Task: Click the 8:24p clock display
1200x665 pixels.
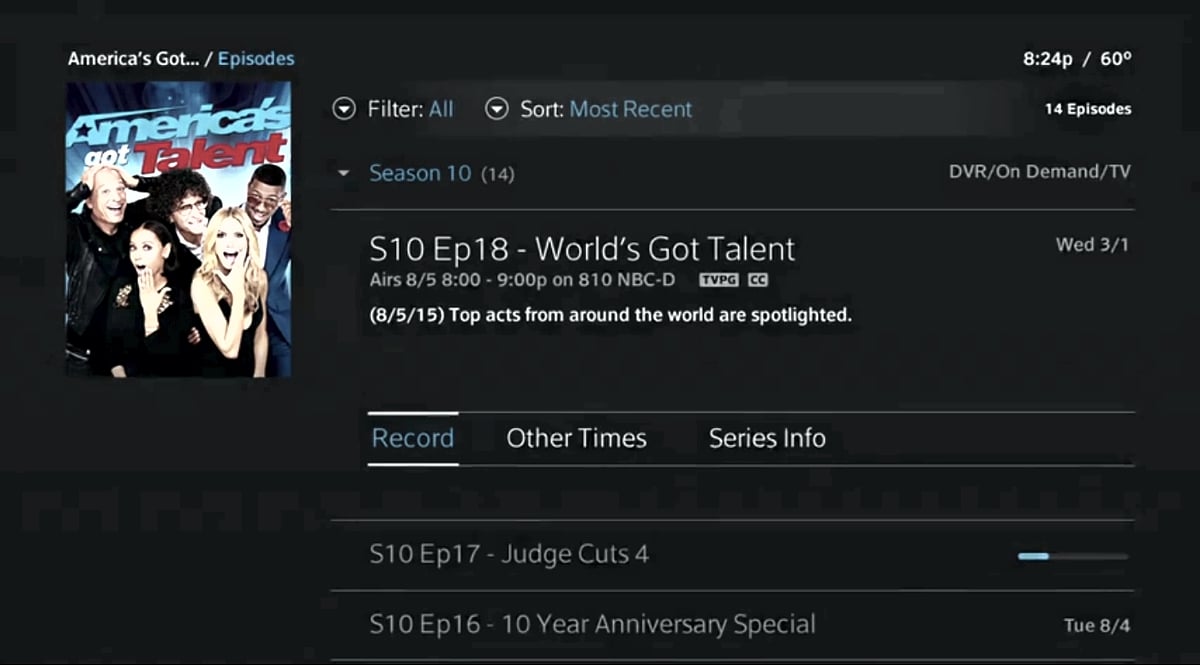Action: click(1048, 58)
